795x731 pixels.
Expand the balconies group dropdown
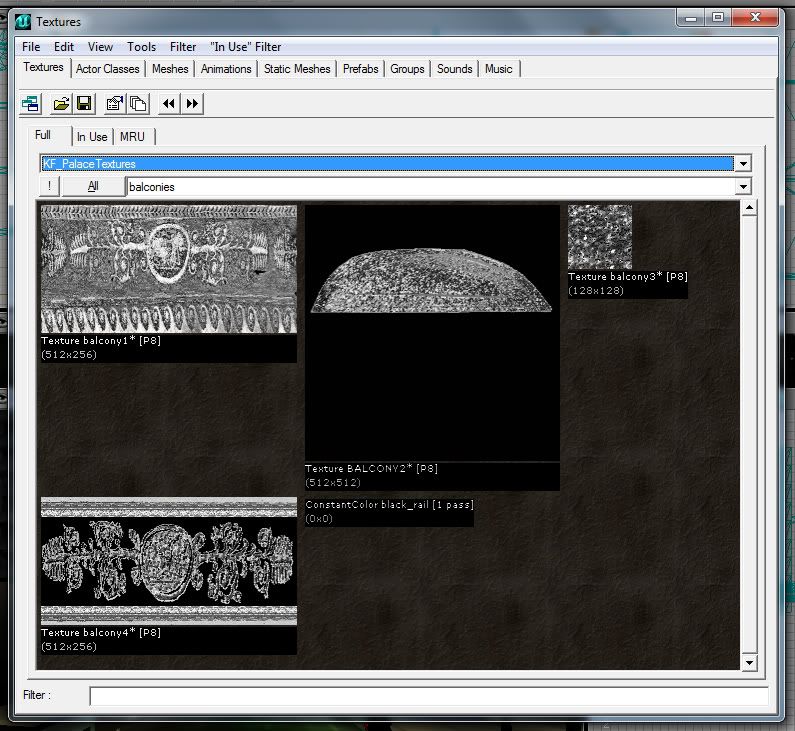pyautogui.click(x=742, y=186)
